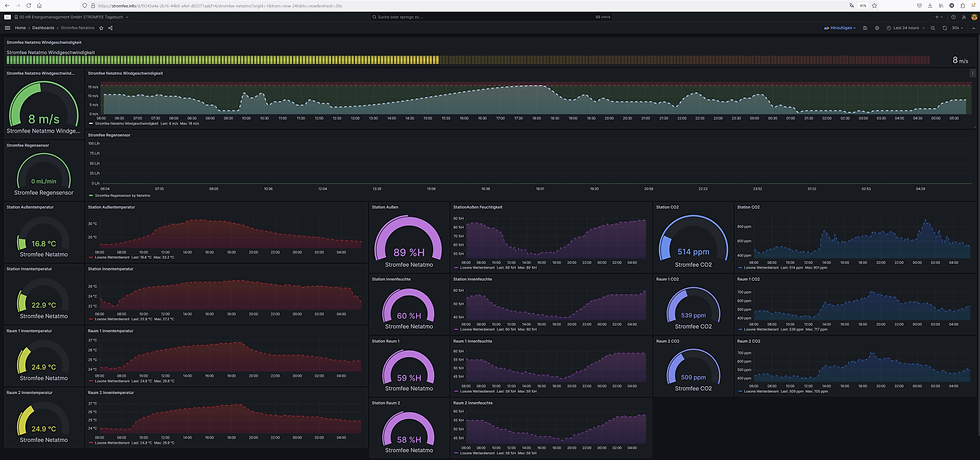Open the user profile avatar
This screenshot has width=980, height=460.
pyautogui.click(x=972, y=17)
